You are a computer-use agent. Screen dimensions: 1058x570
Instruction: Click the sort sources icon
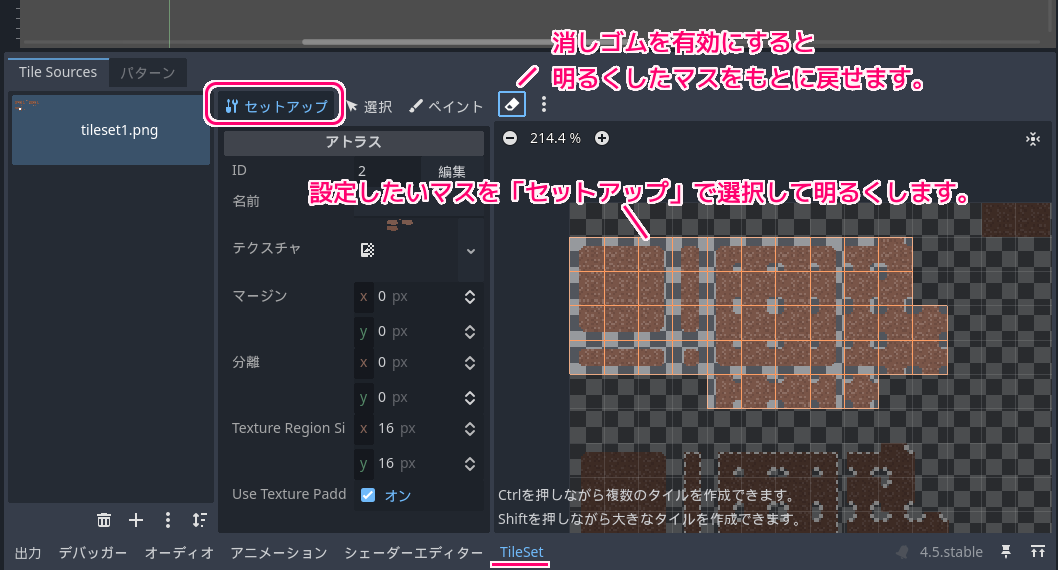pyautogui.click(x=200, y=520)
